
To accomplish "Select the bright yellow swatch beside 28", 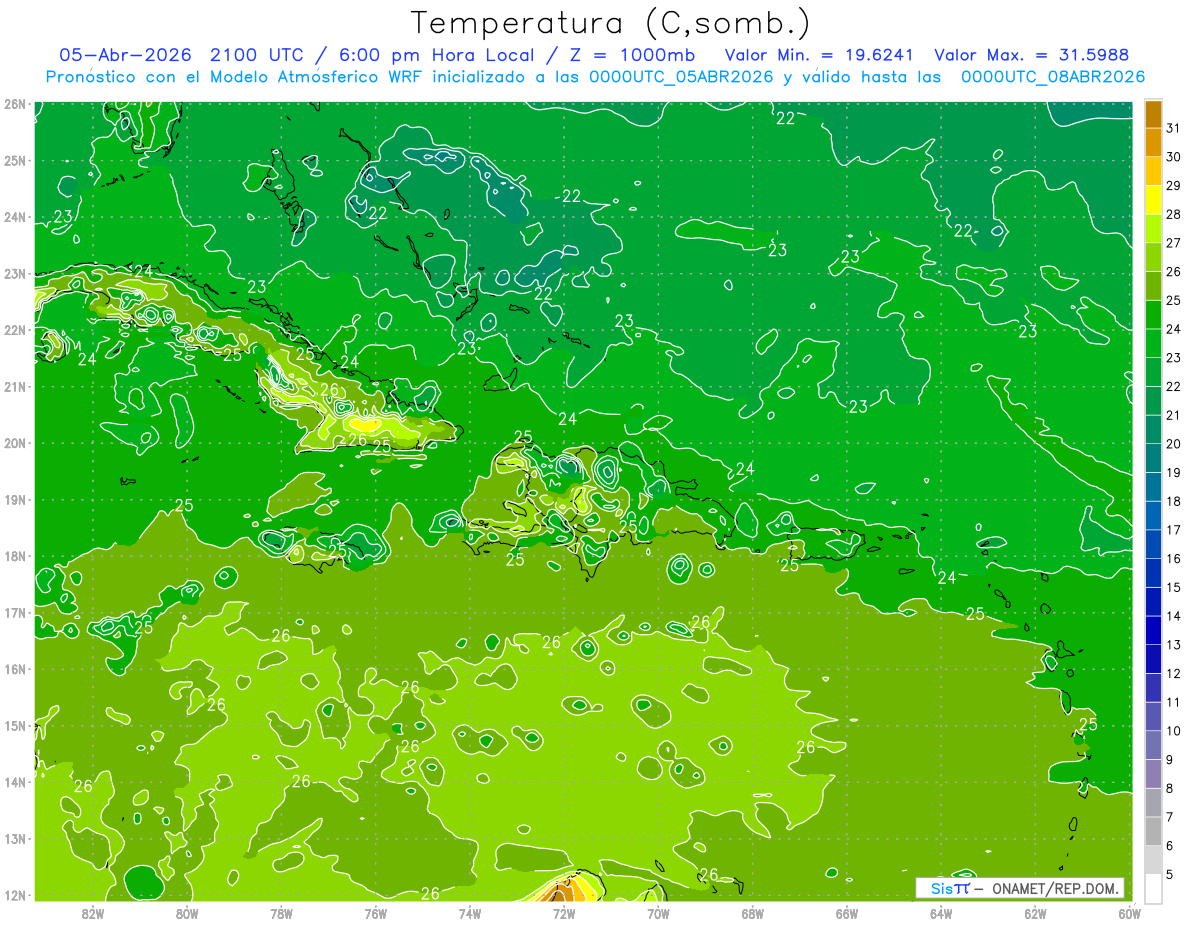I will coord(1153,200).
